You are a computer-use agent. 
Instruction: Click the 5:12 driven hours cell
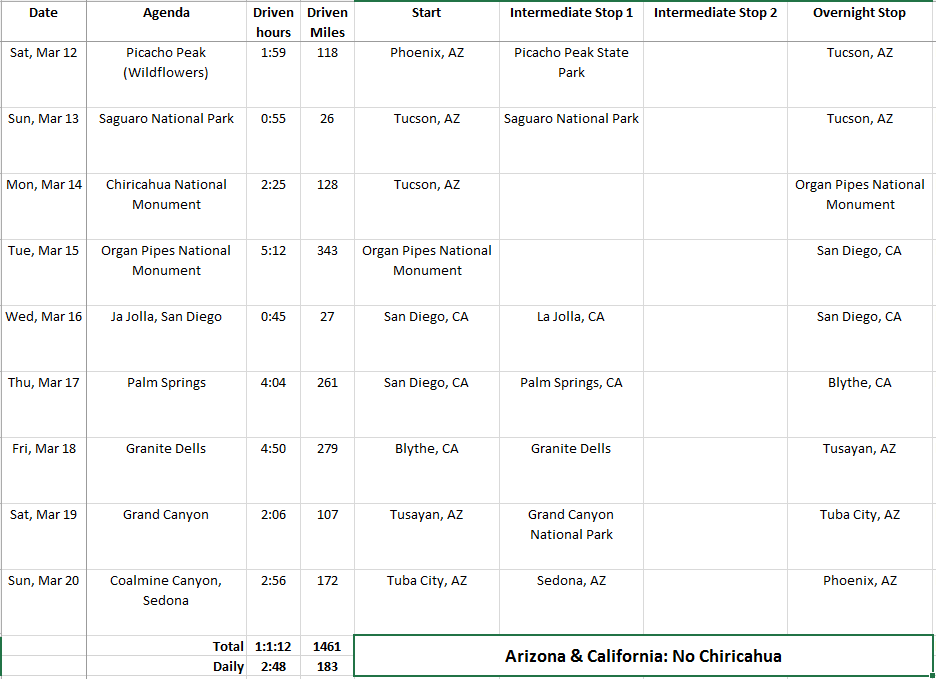tap(272, 251)
